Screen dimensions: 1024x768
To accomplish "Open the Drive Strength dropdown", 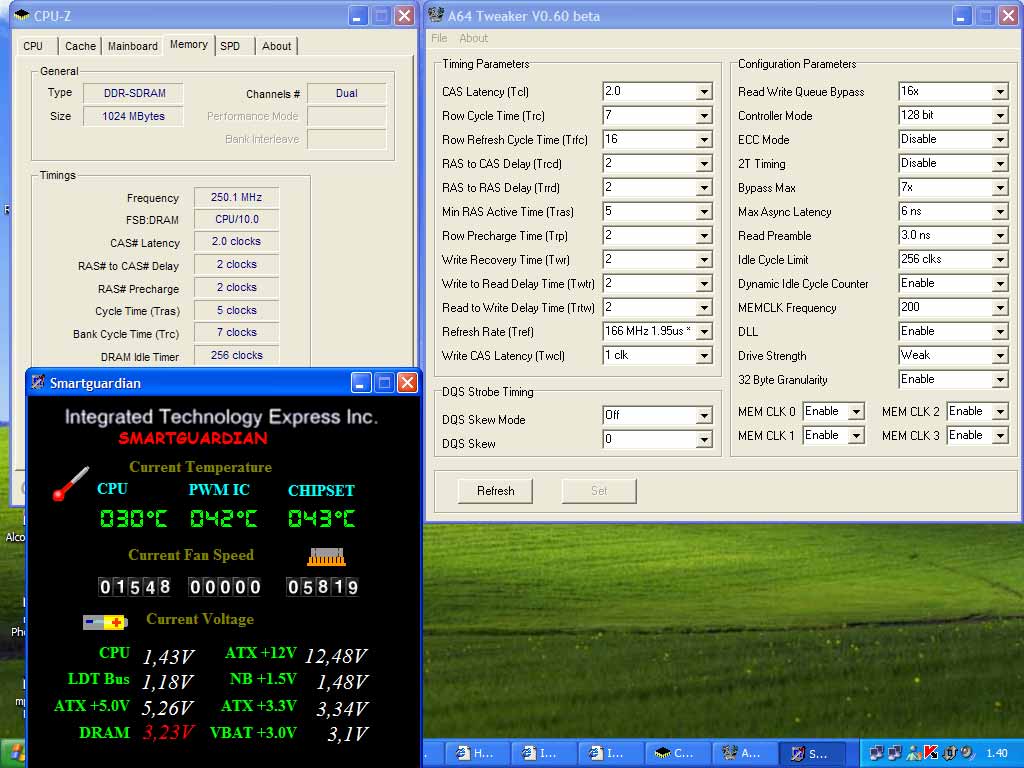I will pyautogui.click(x=1000, y=356).
